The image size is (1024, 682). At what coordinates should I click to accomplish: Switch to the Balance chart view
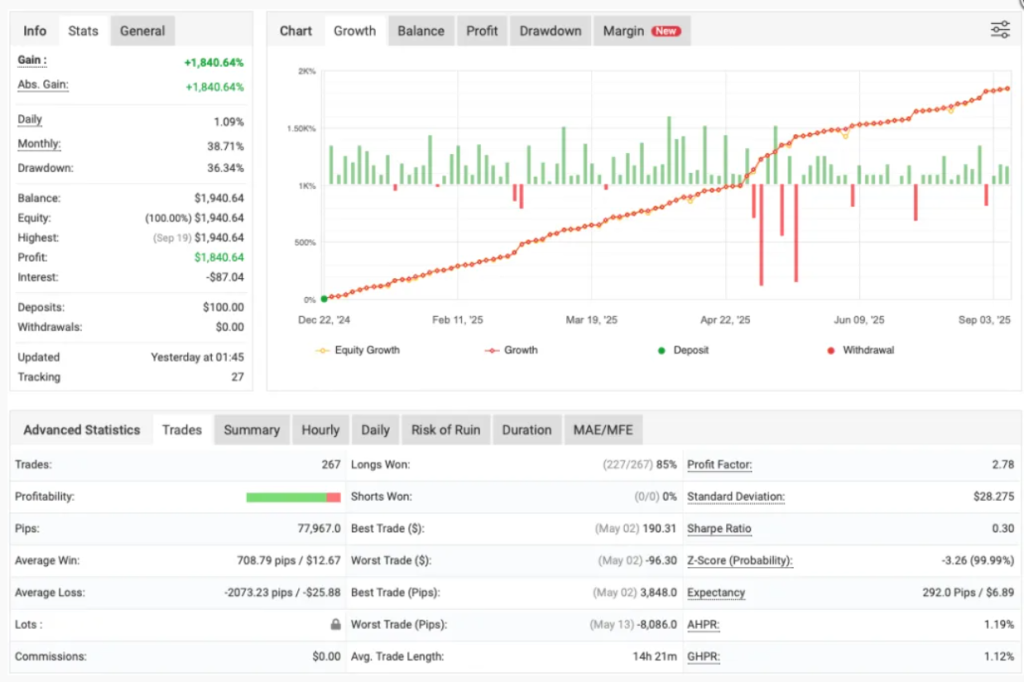tap(421, 31)
